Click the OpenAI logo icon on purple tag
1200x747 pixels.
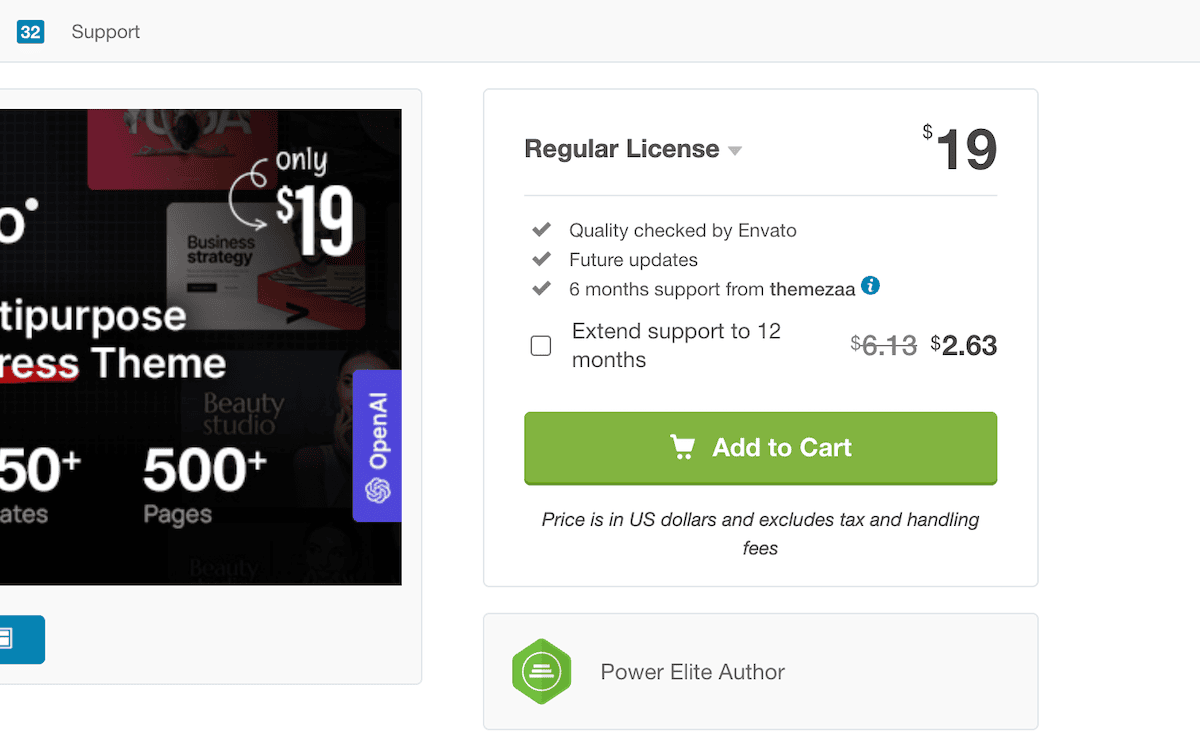tap(378, 490)
